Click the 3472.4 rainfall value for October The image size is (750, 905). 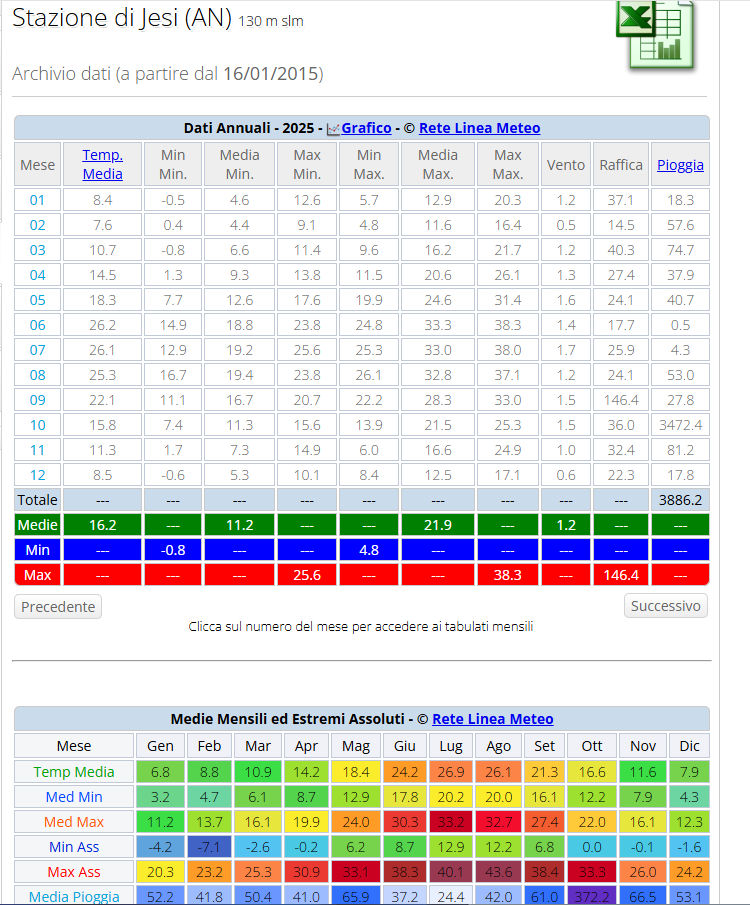pyautogui.click(x=680, y=425)
